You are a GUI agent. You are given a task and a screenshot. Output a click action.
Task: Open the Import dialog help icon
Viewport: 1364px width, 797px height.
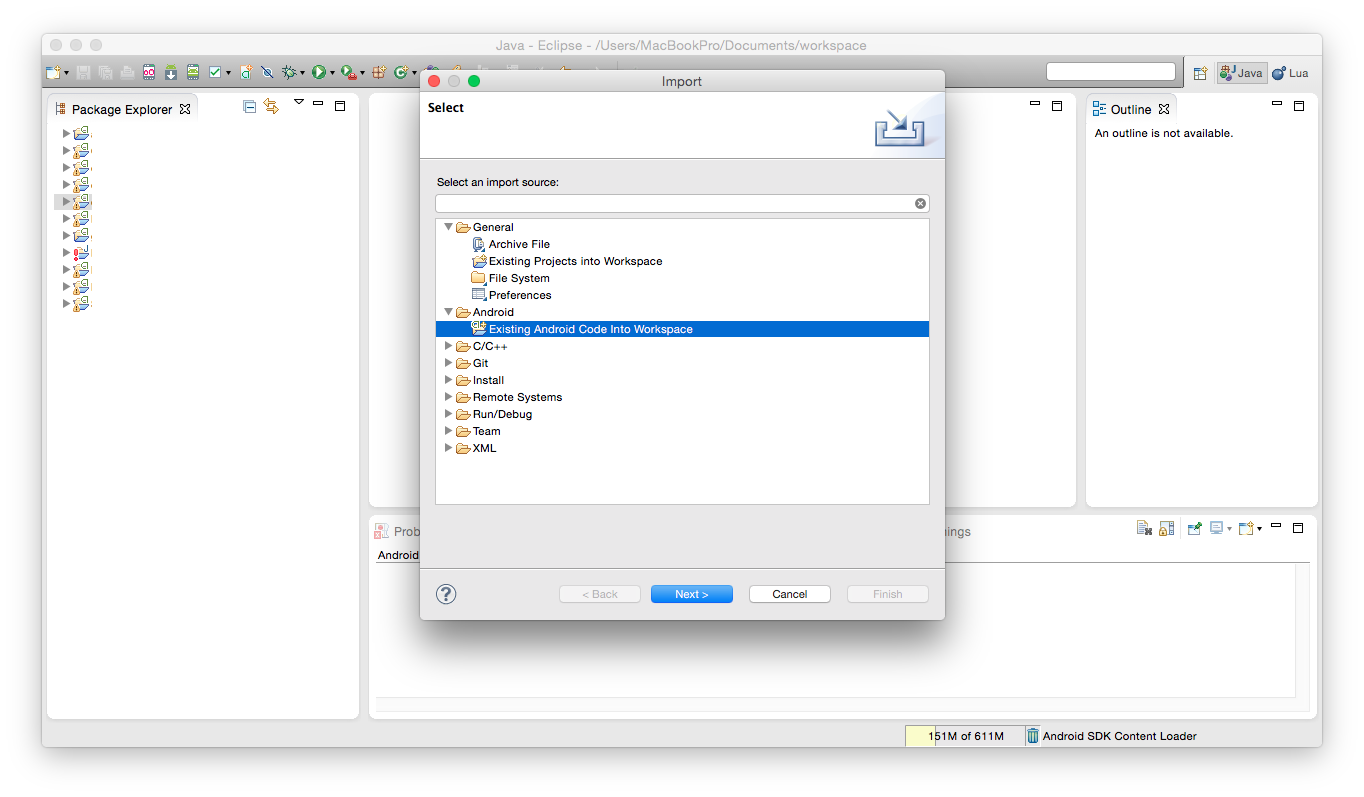(446, 594)
